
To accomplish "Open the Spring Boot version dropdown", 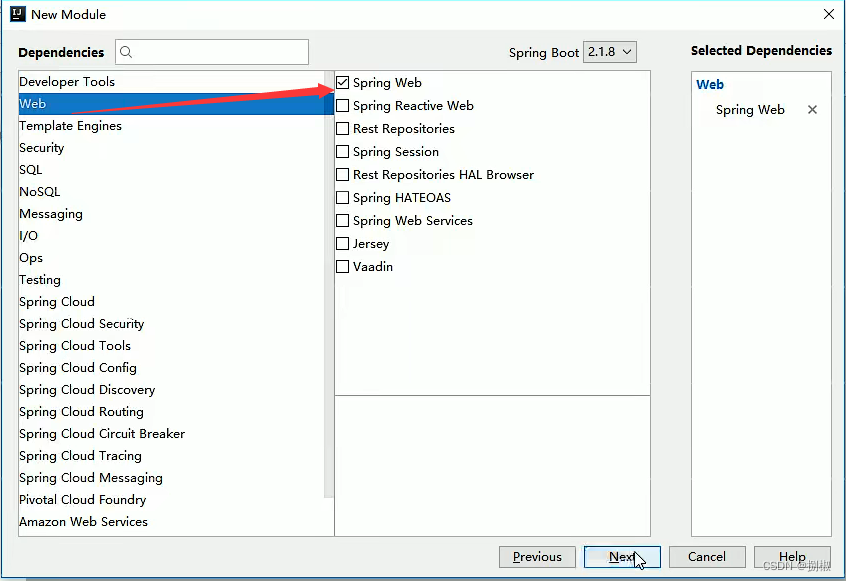I will pos(610,52).
